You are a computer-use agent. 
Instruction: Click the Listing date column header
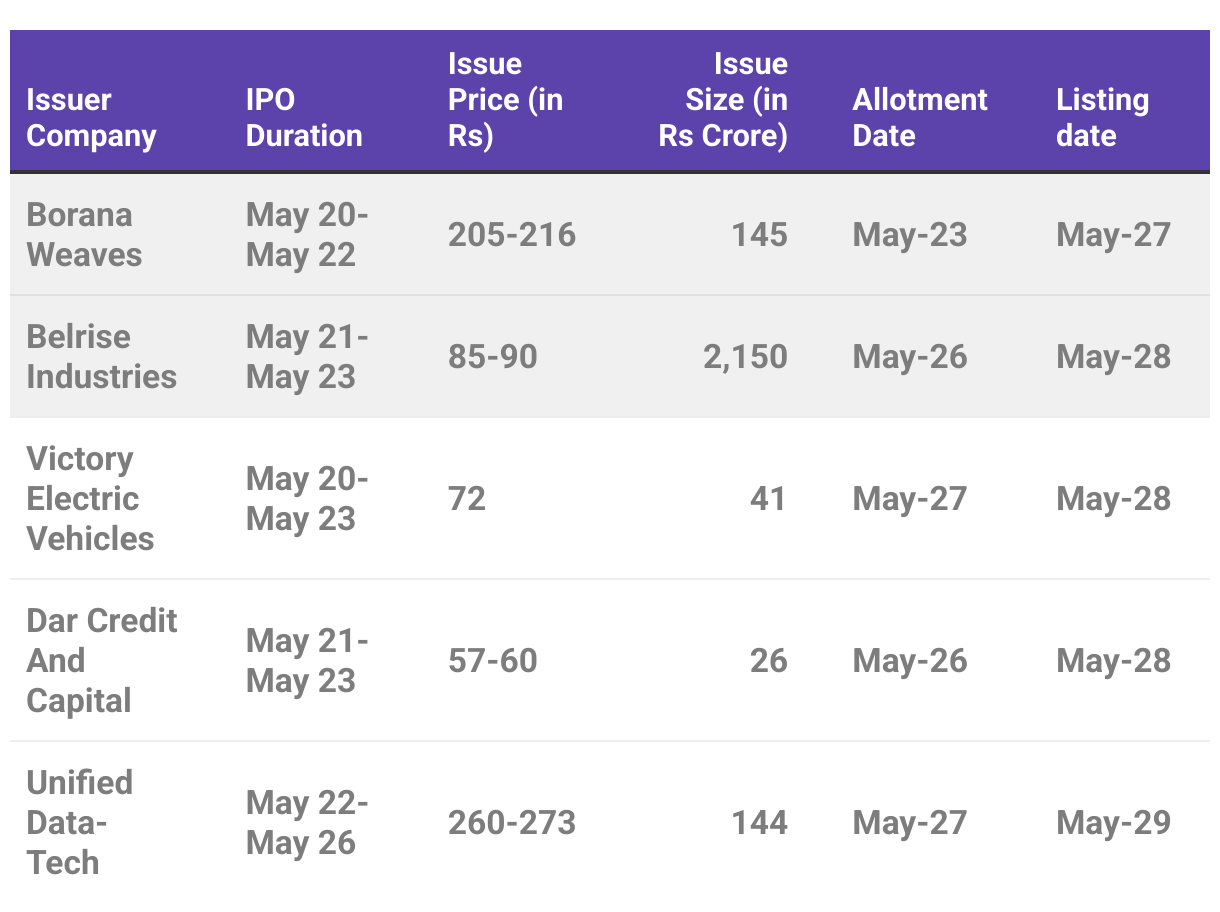[x=1103, y=118]
